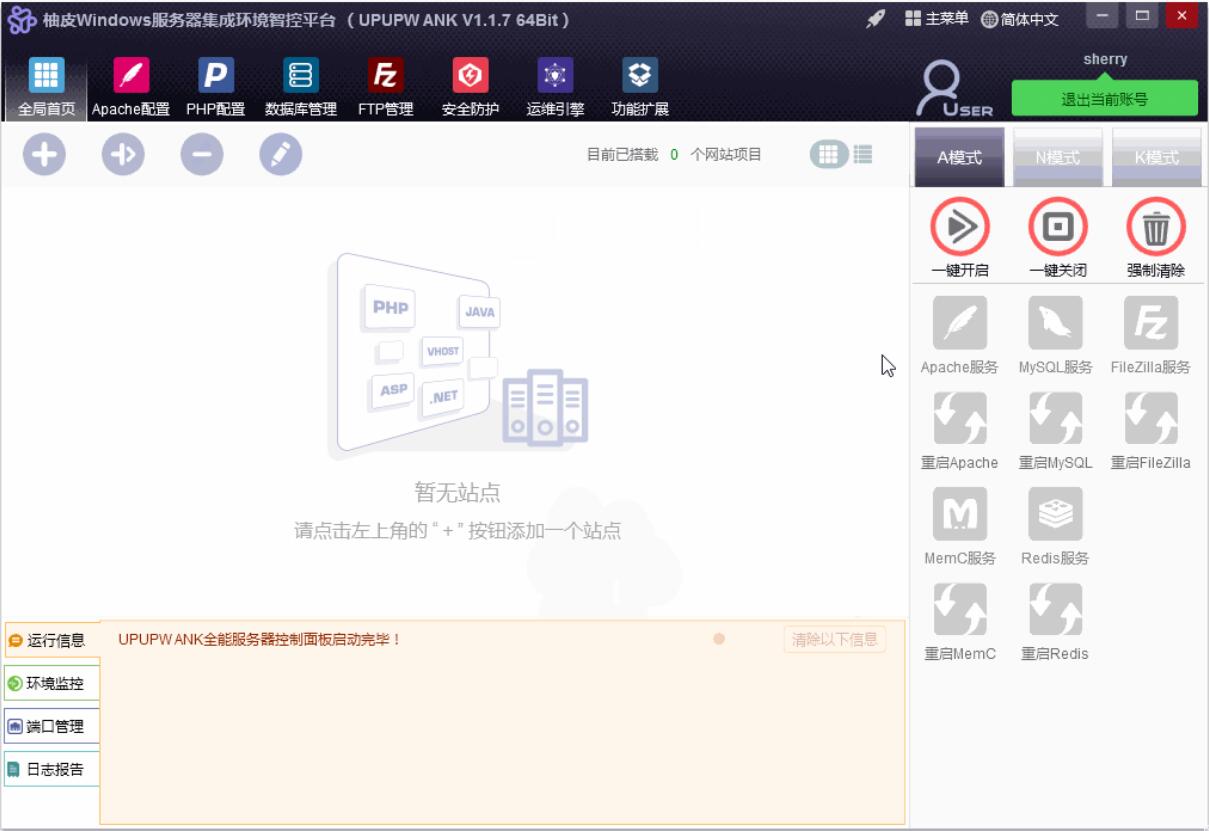The image size is (1209, 831).
Task: Open 安全防护 security section
Action: [x=470, y=87]
